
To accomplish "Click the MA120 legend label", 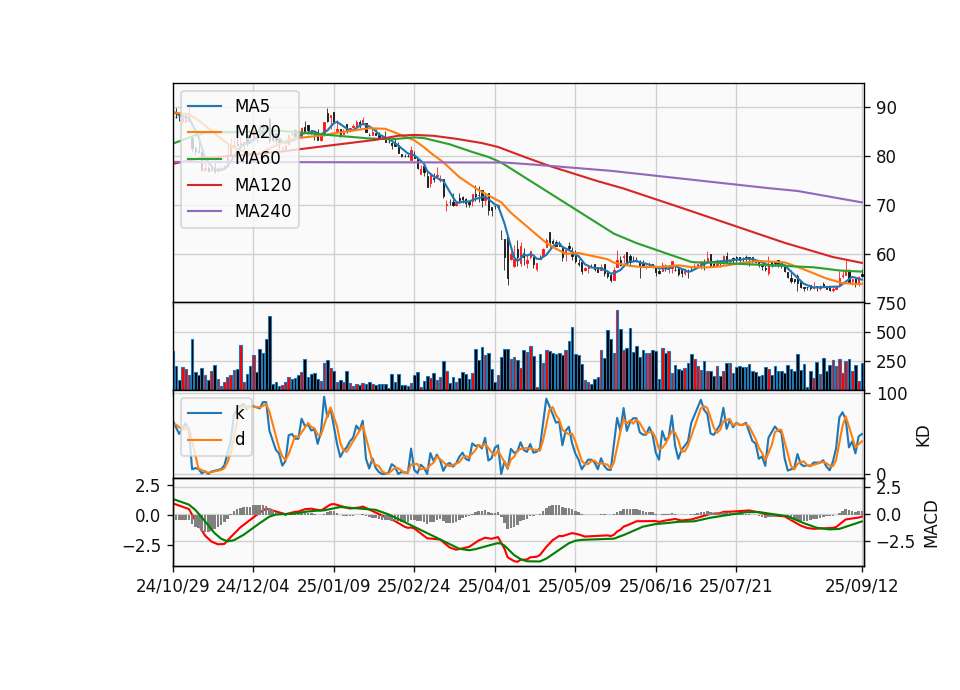I will tap(263, 185).
